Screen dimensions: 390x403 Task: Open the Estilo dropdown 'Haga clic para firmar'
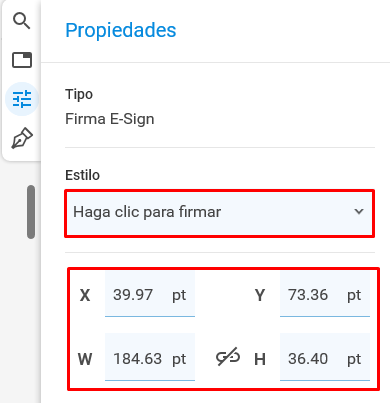[220, 213]
